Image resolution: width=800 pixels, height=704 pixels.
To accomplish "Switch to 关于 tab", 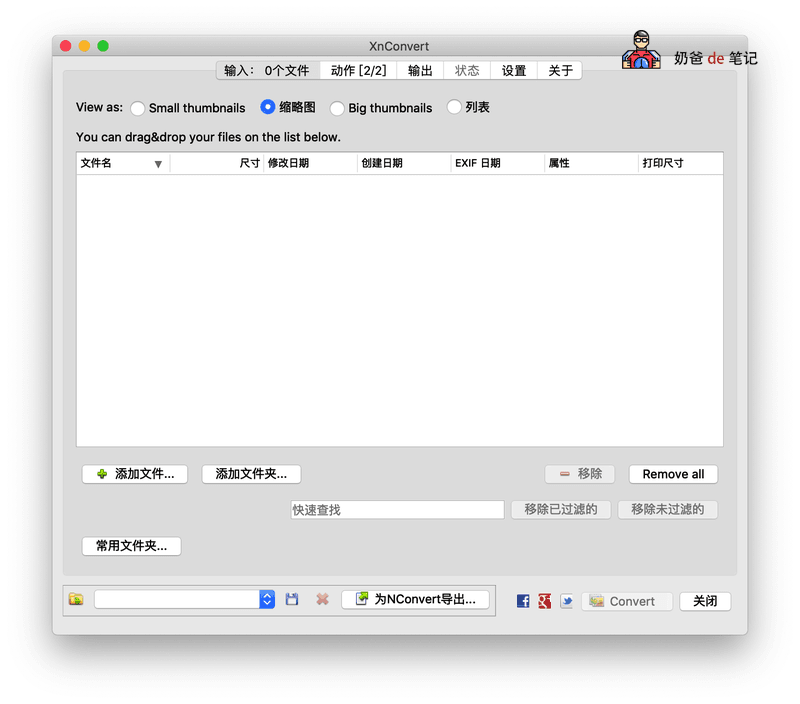I will [560, 70].
